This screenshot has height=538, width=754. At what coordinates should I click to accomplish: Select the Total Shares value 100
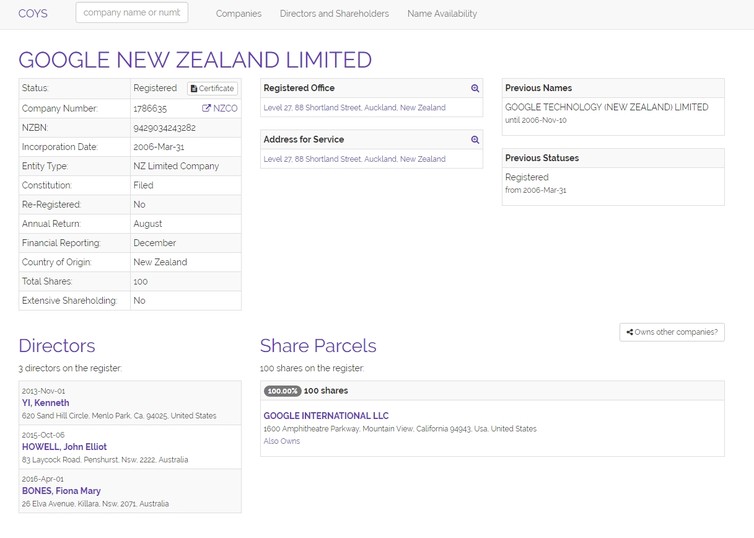tap(140, 282)
